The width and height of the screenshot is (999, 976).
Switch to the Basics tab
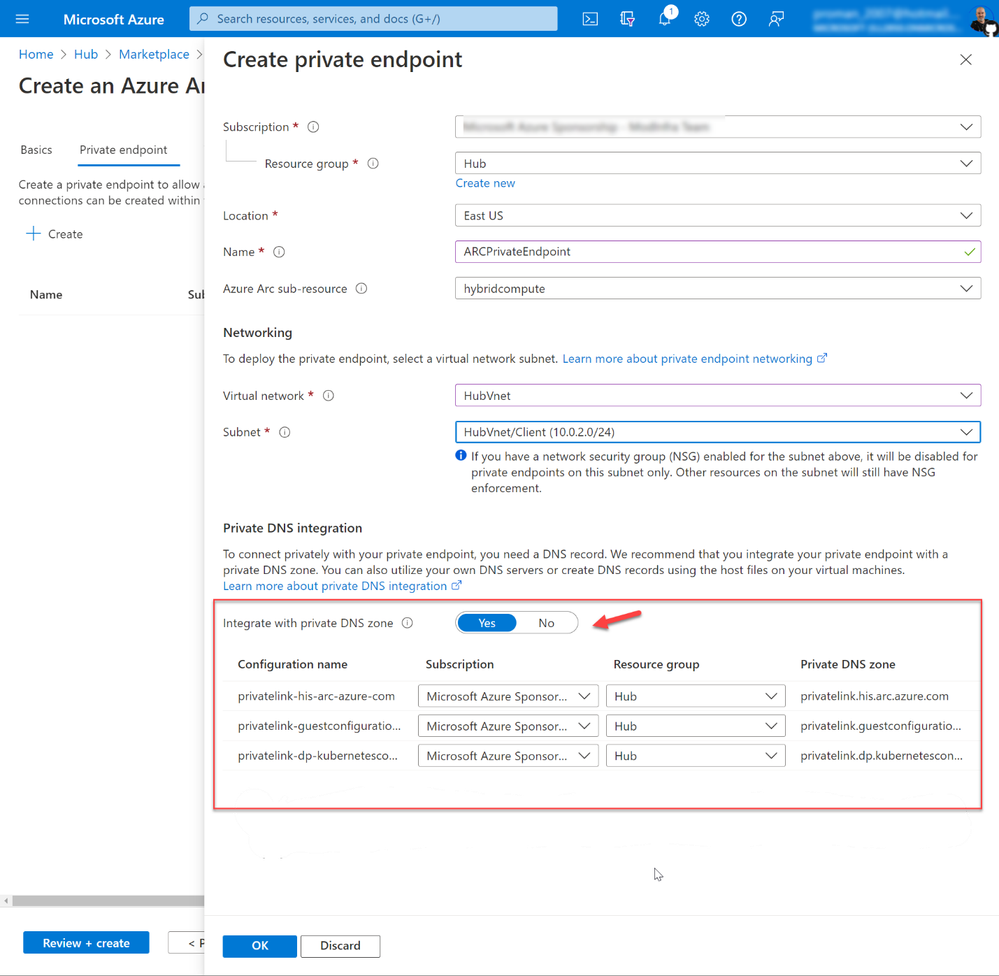[36, 150]
